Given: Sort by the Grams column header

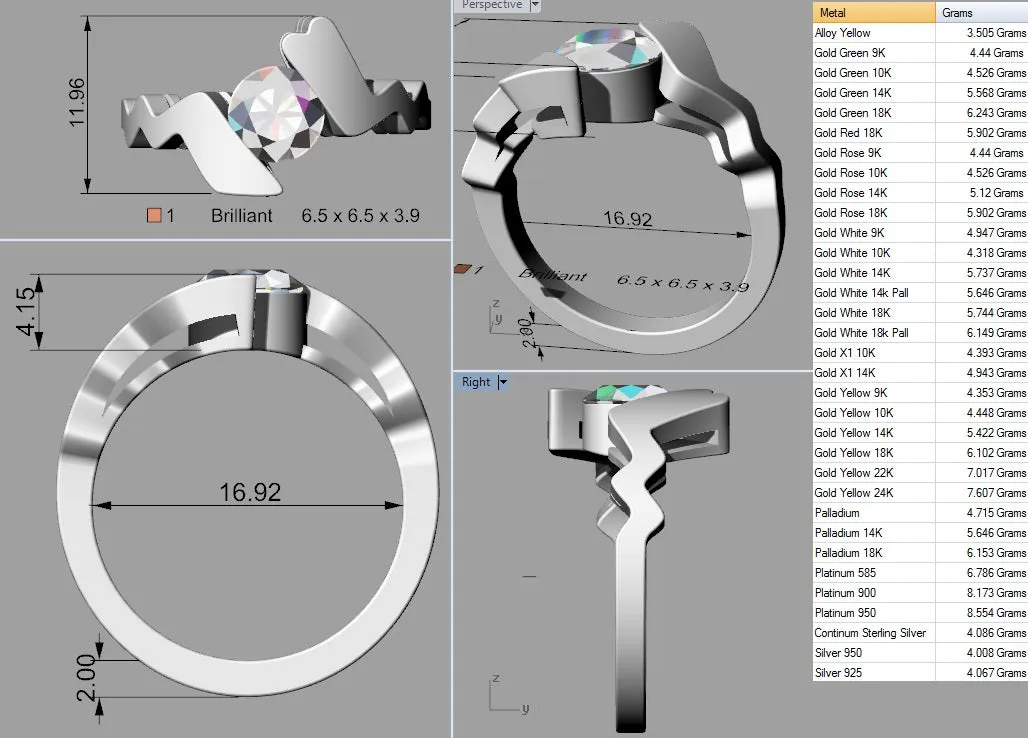Looking at the screenshot, I should pyautogui.click(x=982, y=12).
